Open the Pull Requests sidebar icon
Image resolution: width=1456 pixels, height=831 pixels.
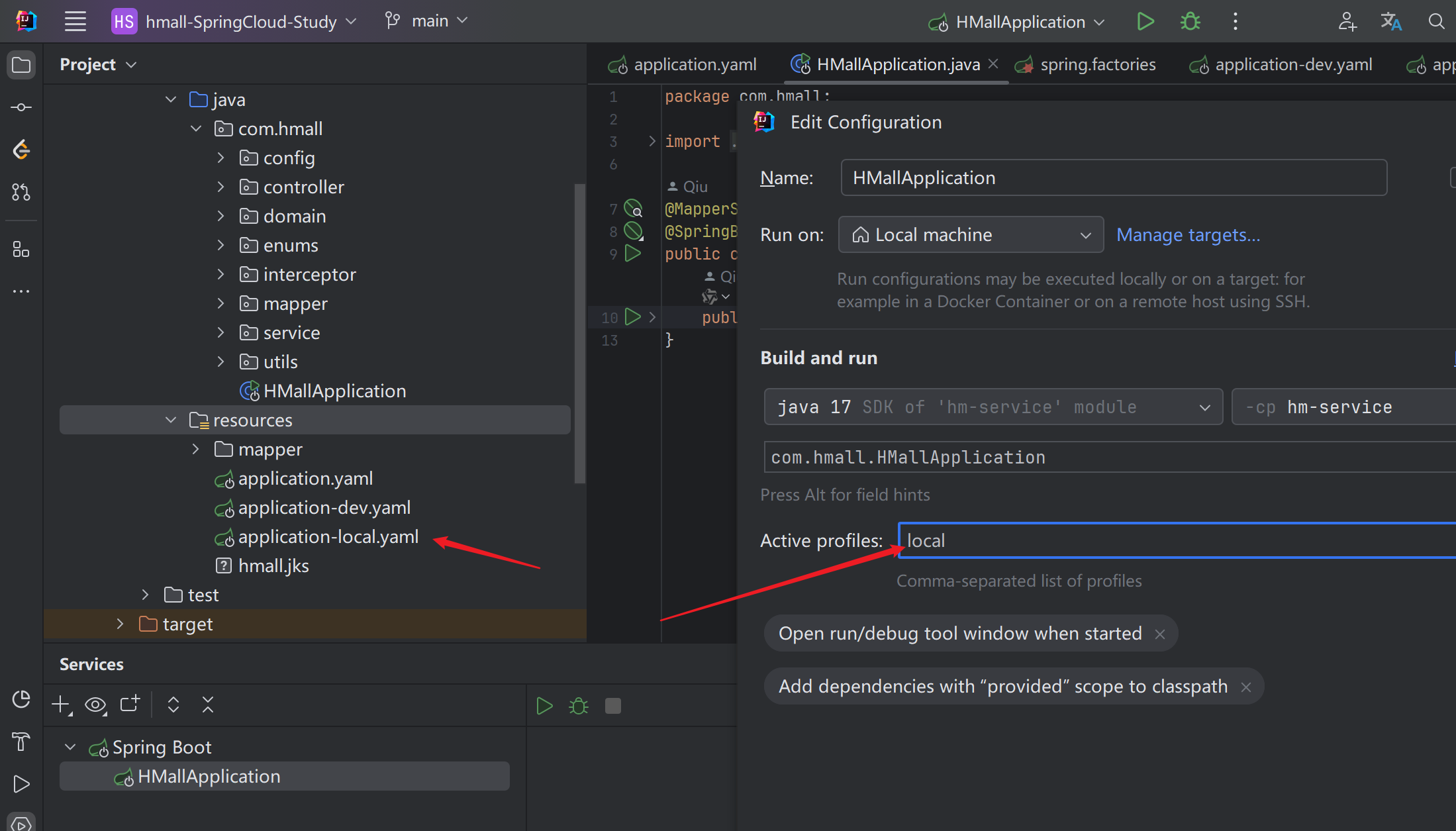click(x=21, y=192)
